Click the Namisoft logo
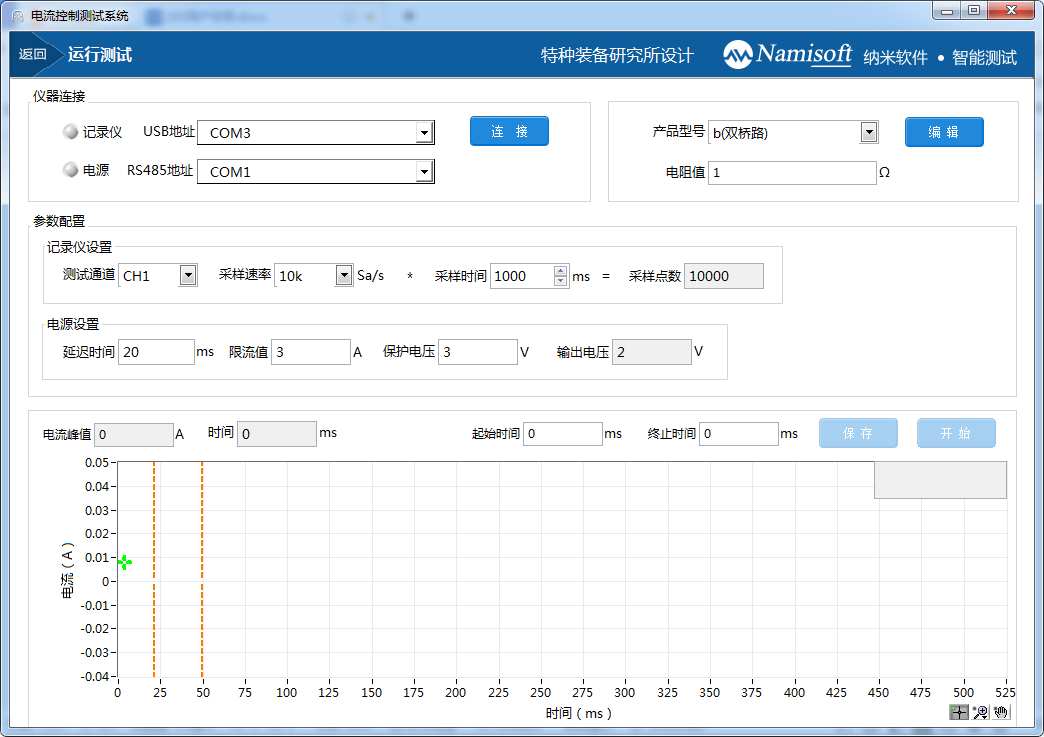Image resolution: width=1044 pixels, height=737 pixels. pyautogui.click(x=788, y=55)
